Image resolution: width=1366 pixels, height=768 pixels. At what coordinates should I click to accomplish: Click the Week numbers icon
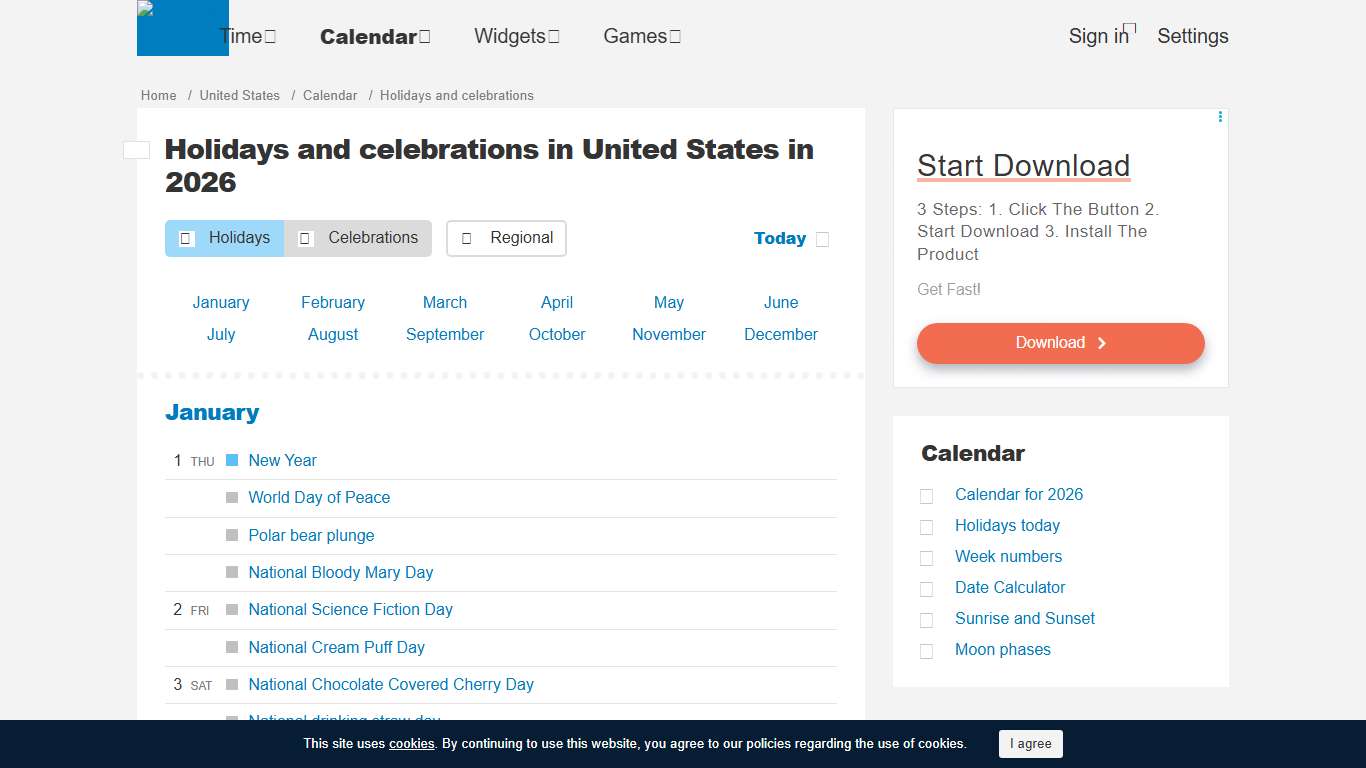pos(926,557)
